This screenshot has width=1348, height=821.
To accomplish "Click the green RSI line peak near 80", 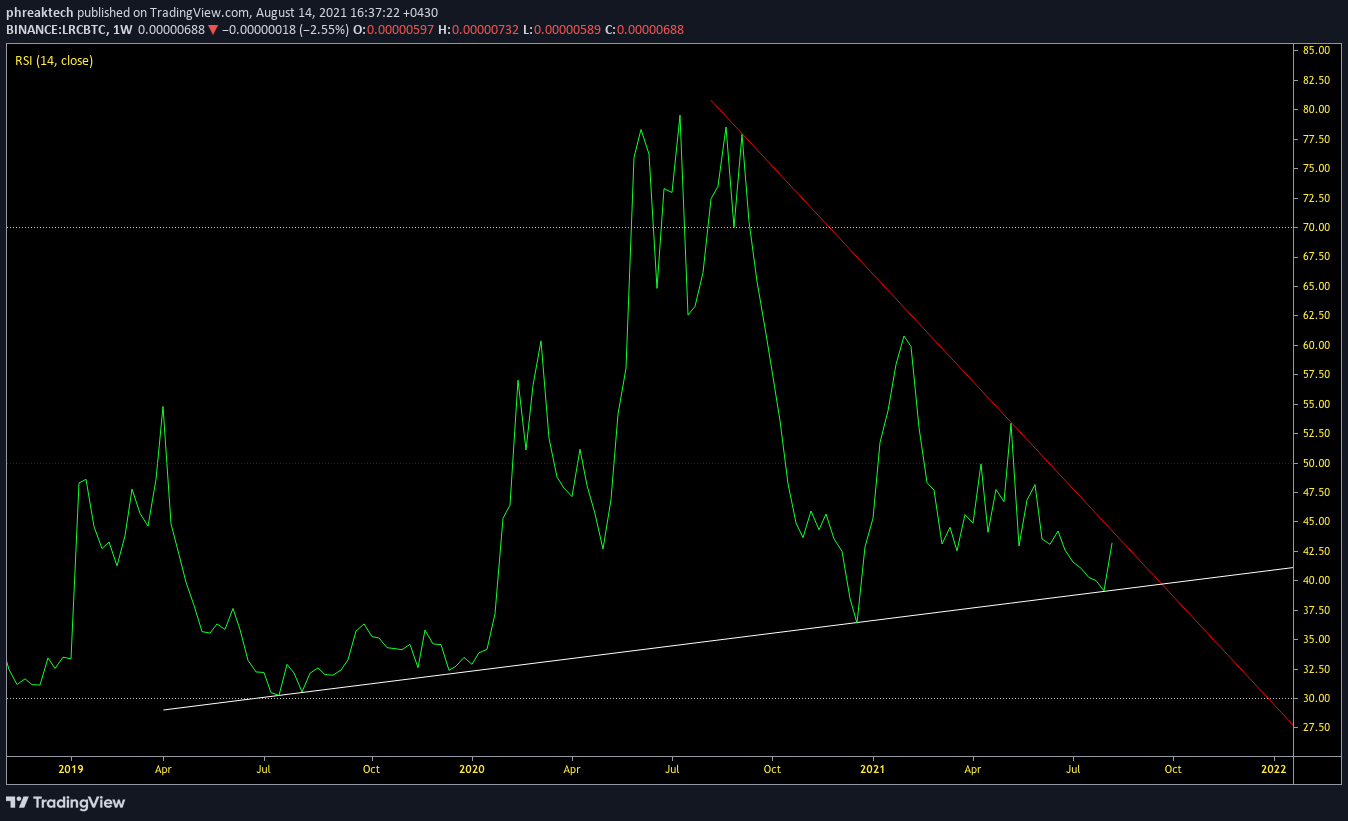I will click(x=680, y=116).
